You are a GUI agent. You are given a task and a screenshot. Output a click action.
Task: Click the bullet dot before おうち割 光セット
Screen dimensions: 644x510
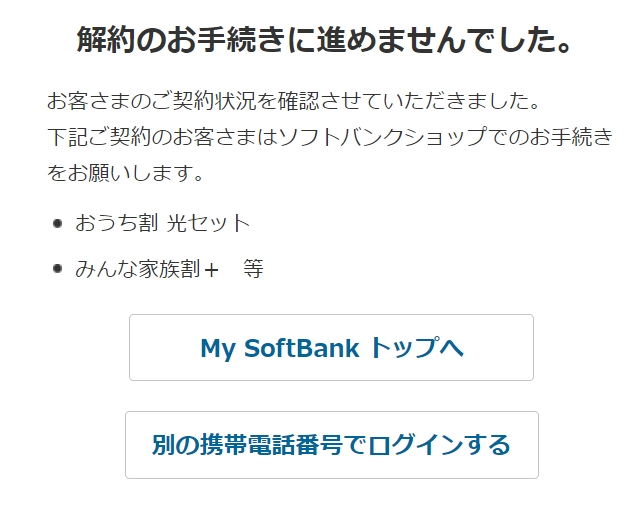[57, 223]
